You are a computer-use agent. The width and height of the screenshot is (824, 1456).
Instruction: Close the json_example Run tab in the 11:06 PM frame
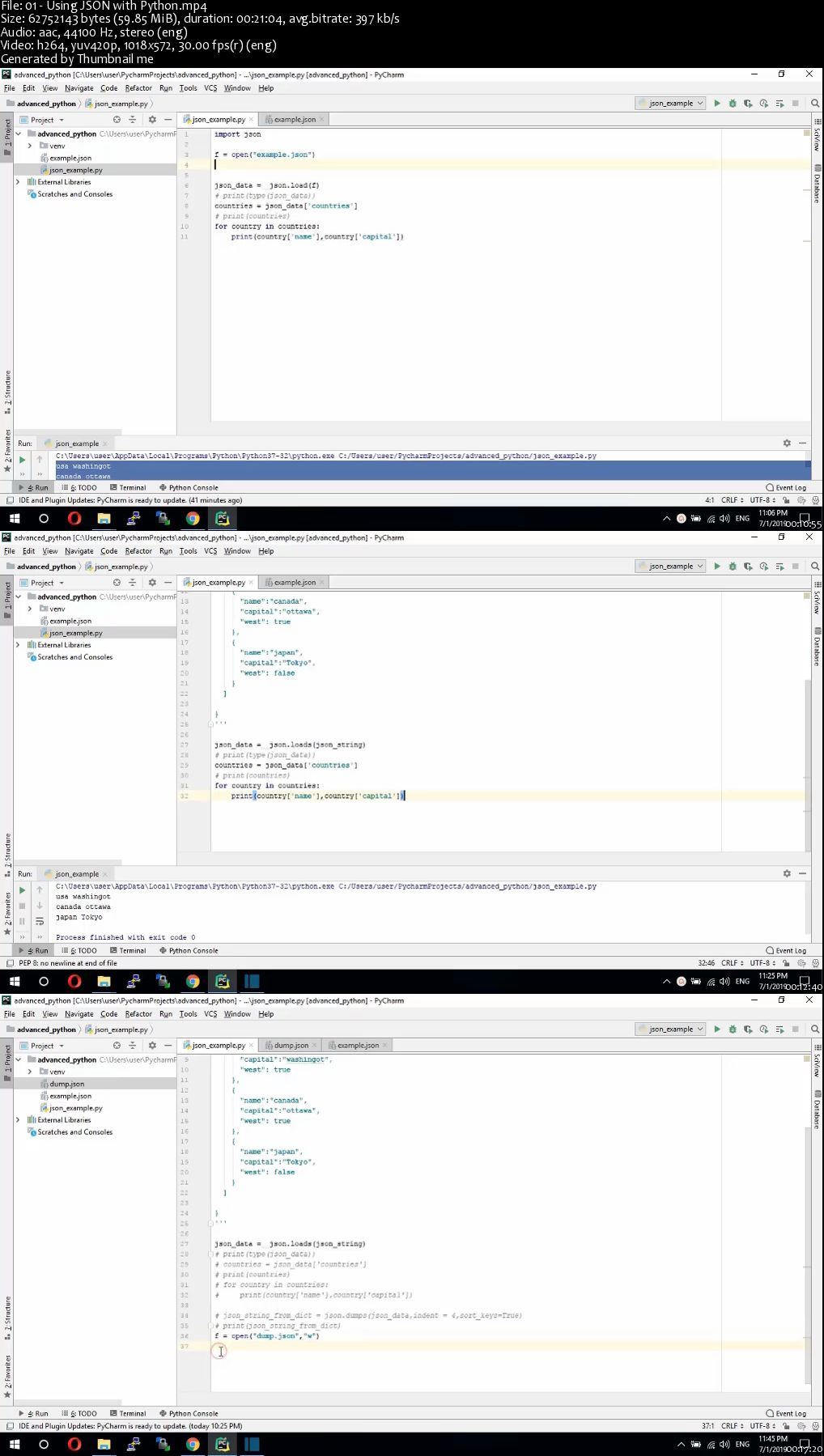tap(105, 444)
